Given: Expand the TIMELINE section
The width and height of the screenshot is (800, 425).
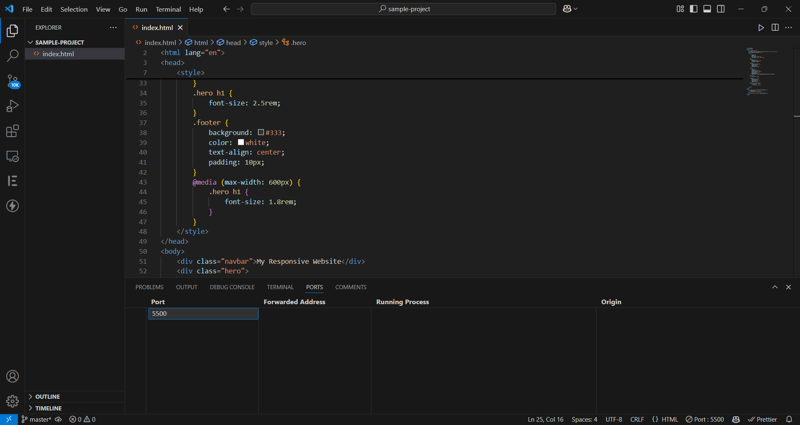Looking at the screenshot, I should (x=48, y=408).
